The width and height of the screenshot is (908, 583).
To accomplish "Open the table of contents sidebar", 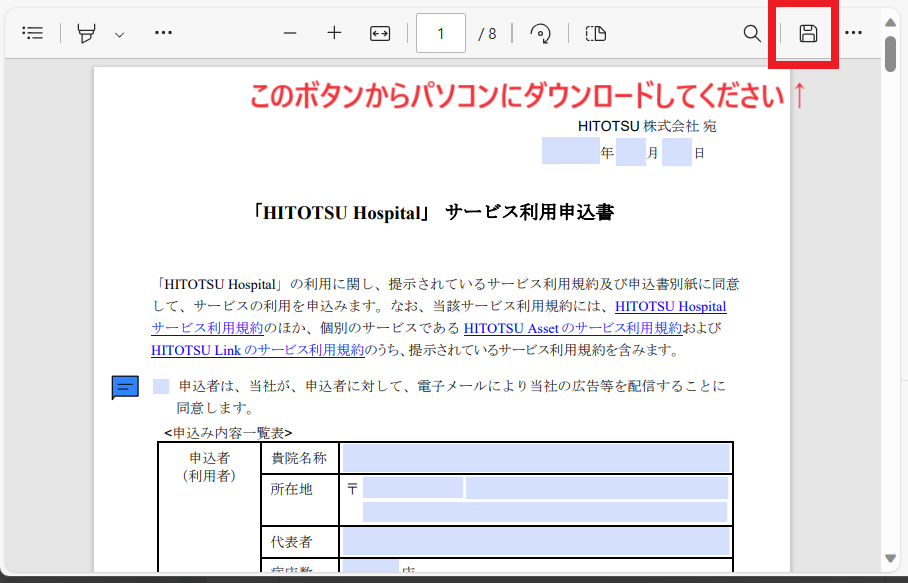I will tap(33, 33).
